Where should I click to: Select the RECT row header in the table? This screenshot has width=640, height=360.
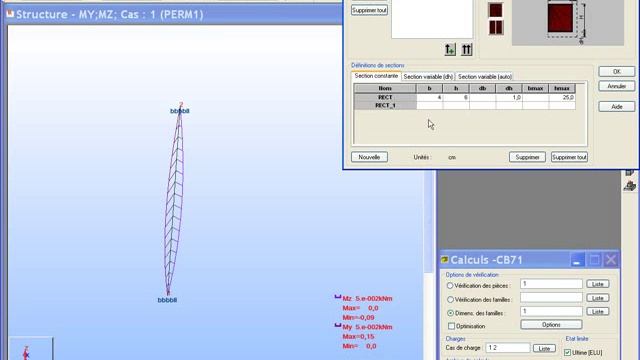385,97
